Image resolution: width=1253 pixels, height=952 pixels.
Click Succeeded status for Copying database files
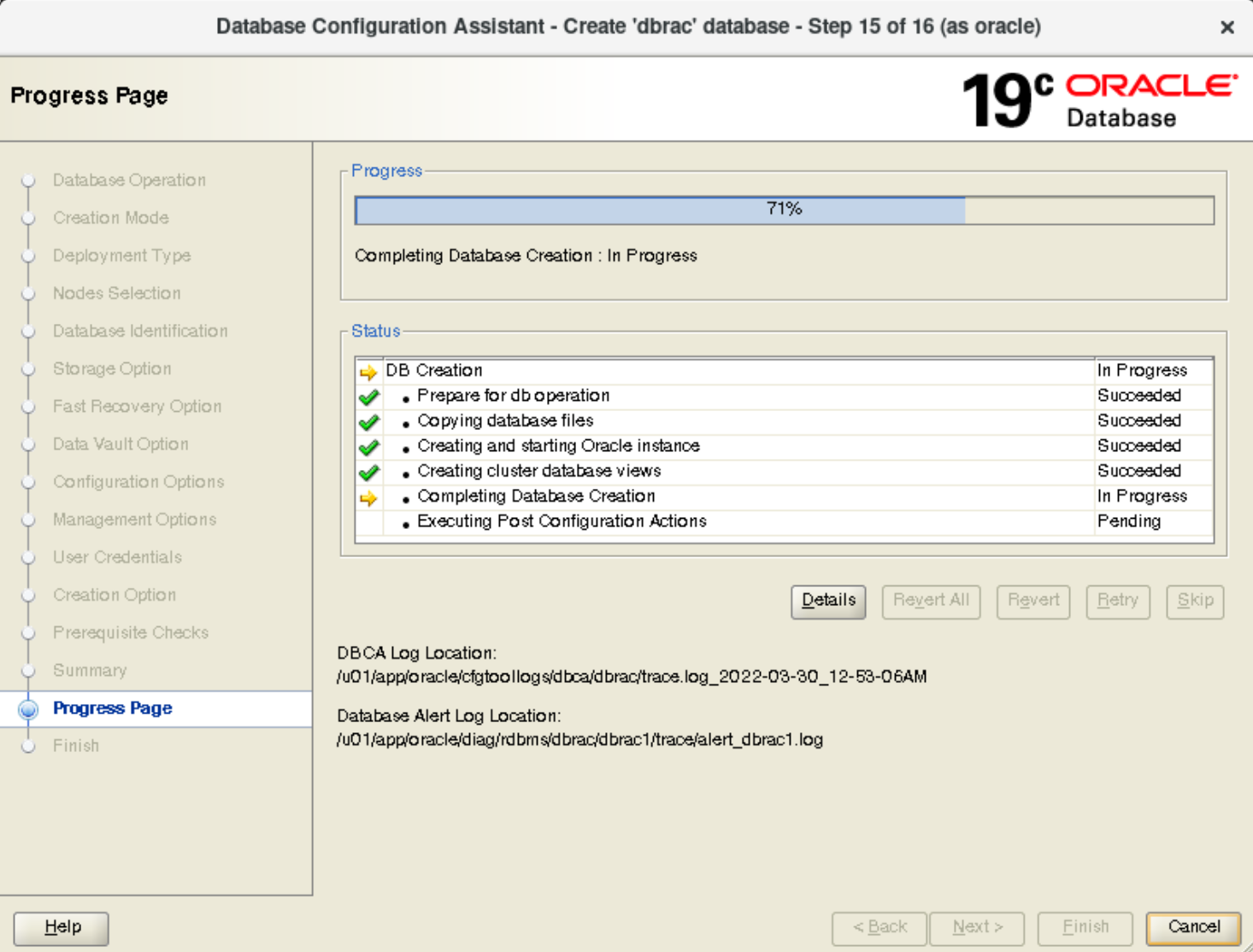(1139, 420)
